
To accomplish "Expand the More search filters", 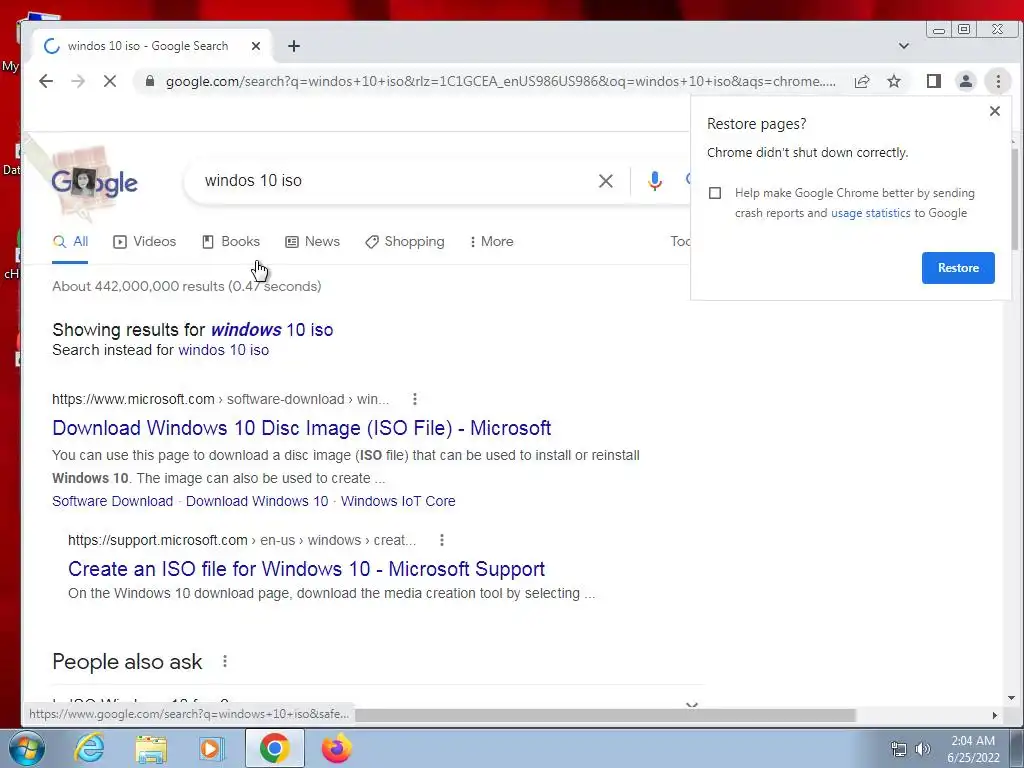I will (x=492, y=242).
